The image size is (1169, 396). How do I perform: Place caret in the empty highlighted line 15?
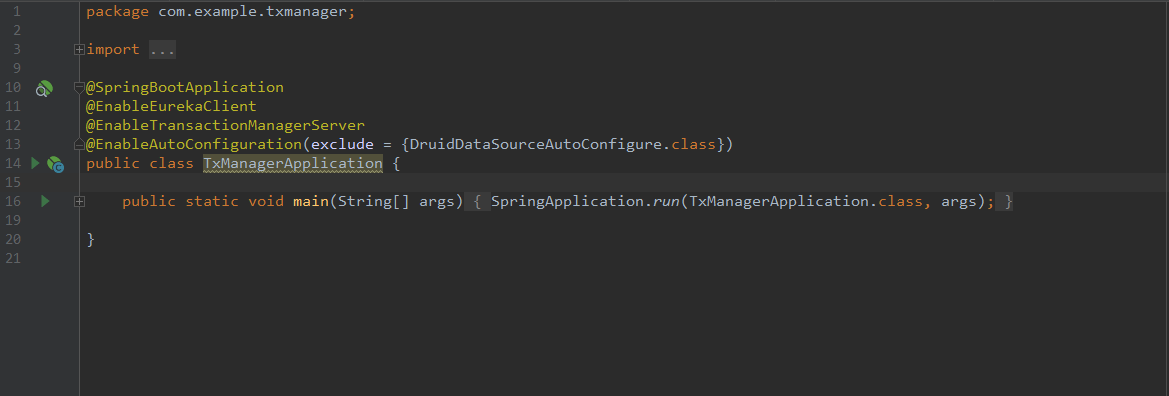pos(623,182)
